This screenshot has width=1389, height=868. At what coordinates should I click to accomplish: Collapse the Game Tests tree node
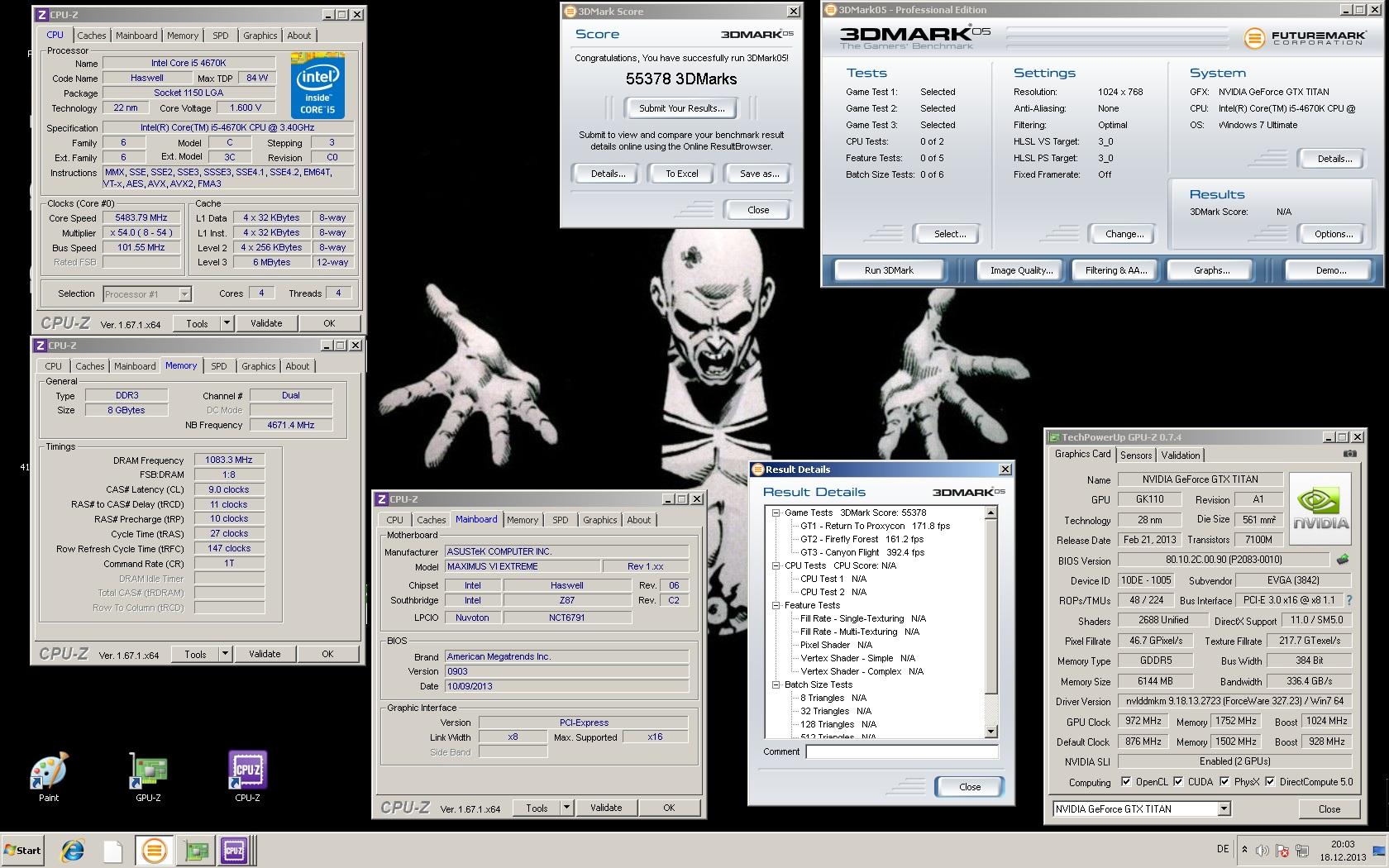776,513
